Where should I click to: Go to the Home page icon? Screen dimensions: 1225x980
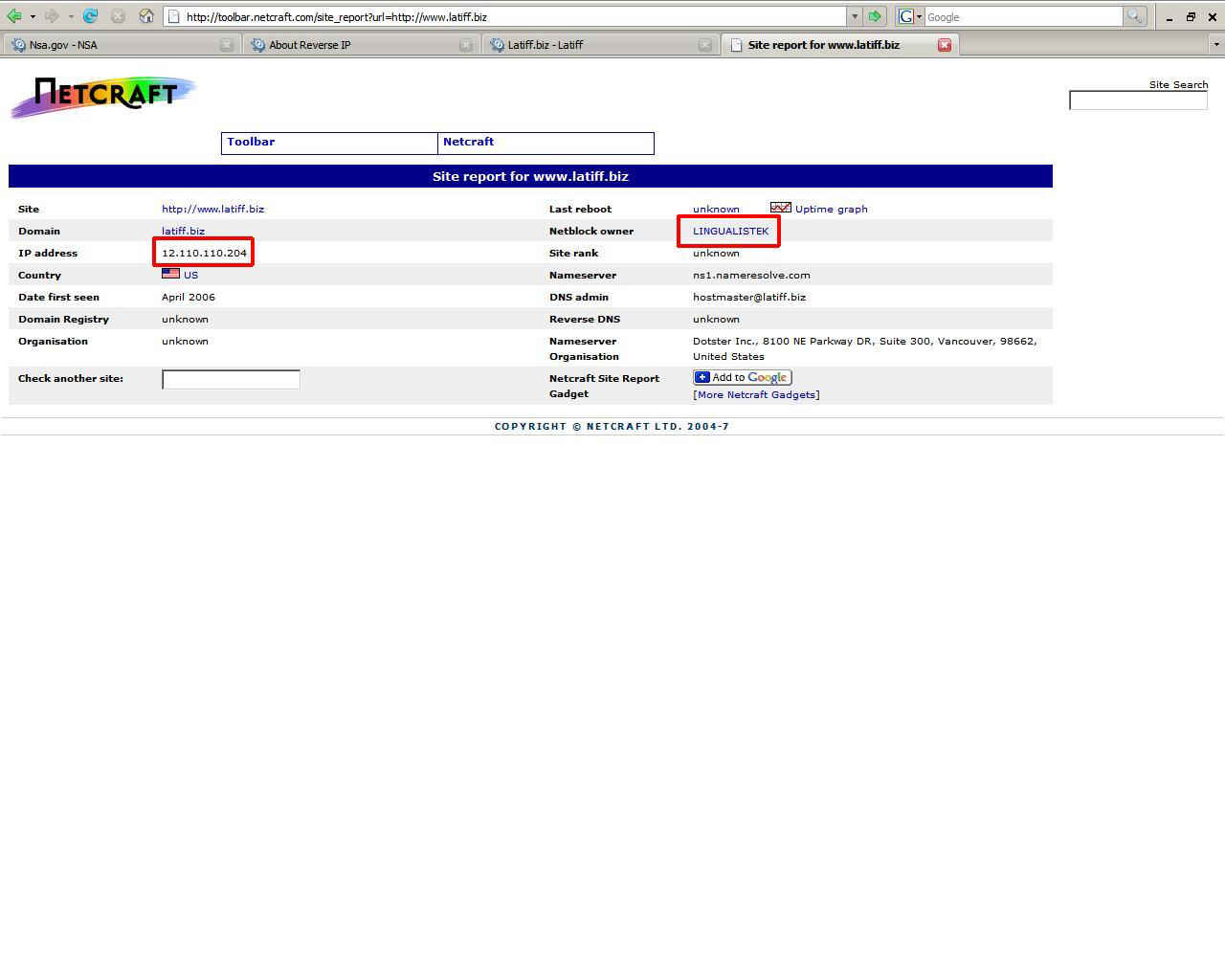tap(146, 16)
